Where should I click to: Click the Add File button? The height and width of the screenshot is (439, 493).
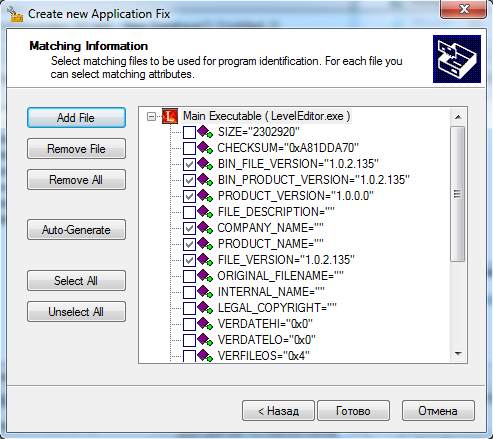pyautogui.click(x=76, y=118)
